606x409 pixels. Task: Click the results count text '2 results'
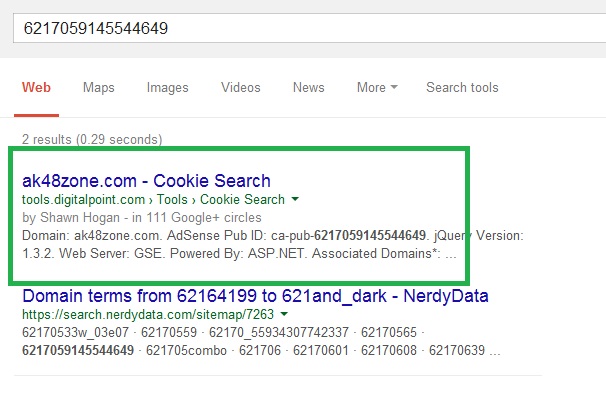[47, 139]
